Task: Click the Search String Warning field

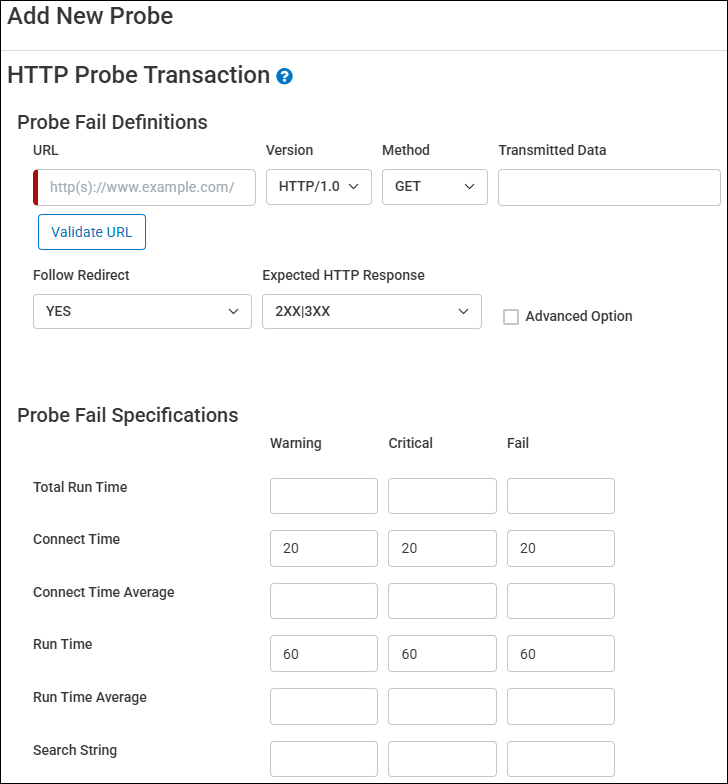Action: coord(324,758)
